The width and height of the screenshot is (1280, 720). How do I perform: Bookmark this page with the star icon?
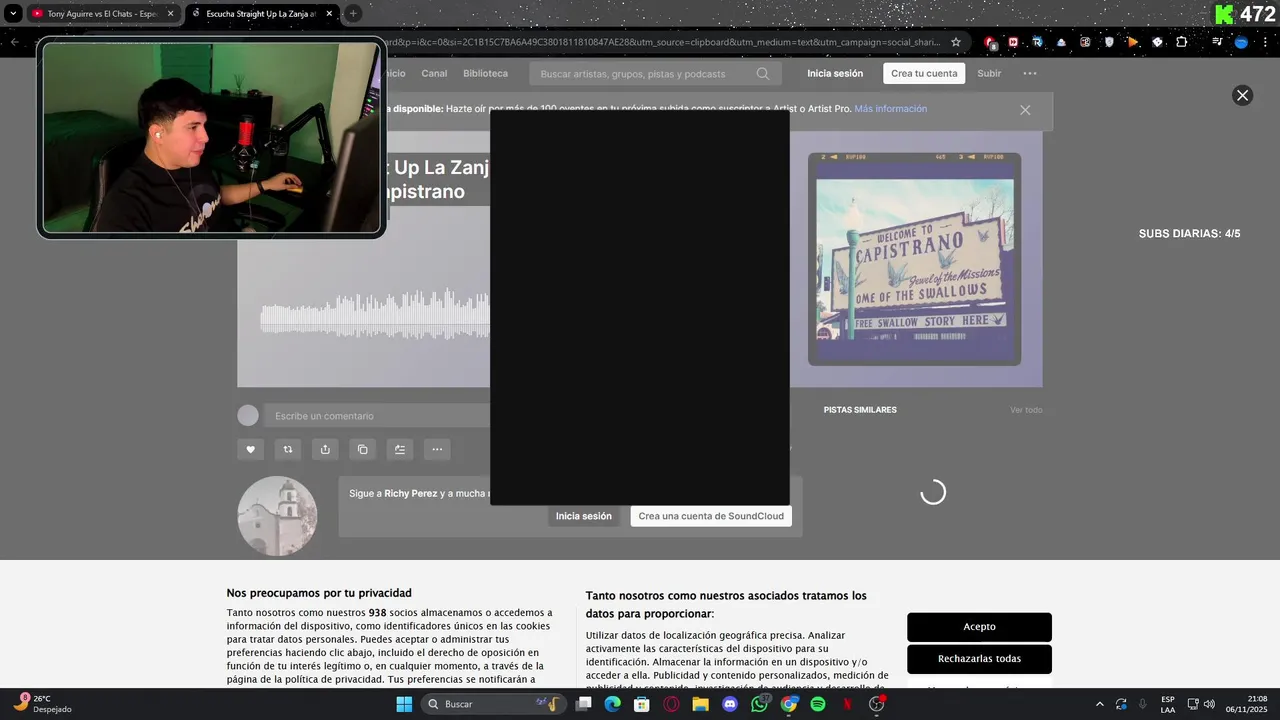click(956, 42)
